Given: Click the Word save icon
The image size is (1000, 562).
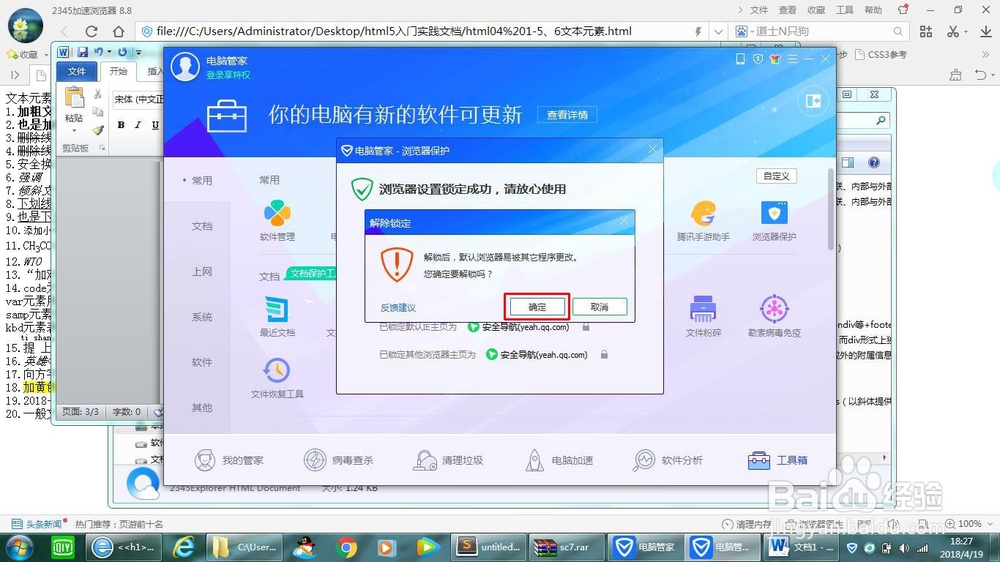Looking at the screenshot, I should [82, 52].
